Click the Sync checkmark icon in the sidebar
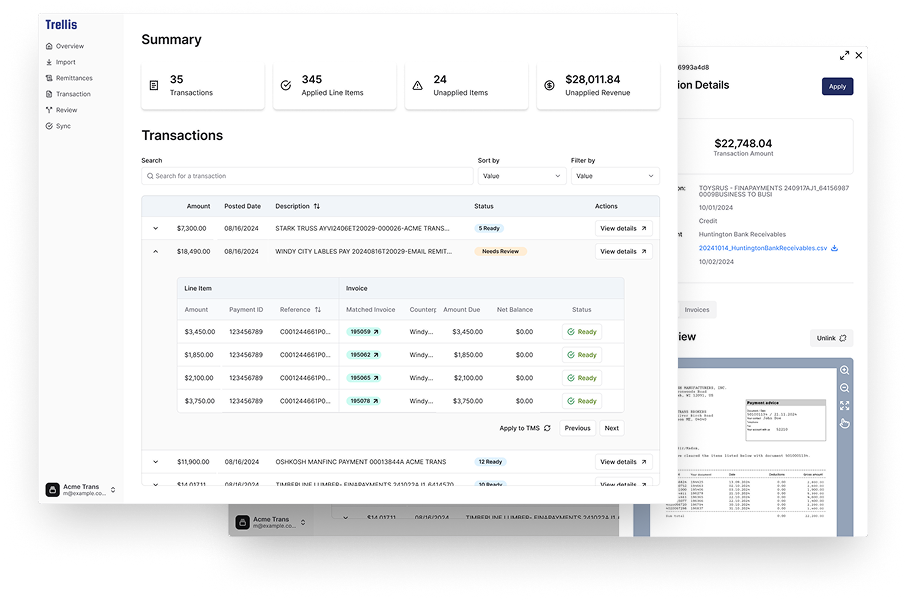907x600 pixels. coord(50,126)
